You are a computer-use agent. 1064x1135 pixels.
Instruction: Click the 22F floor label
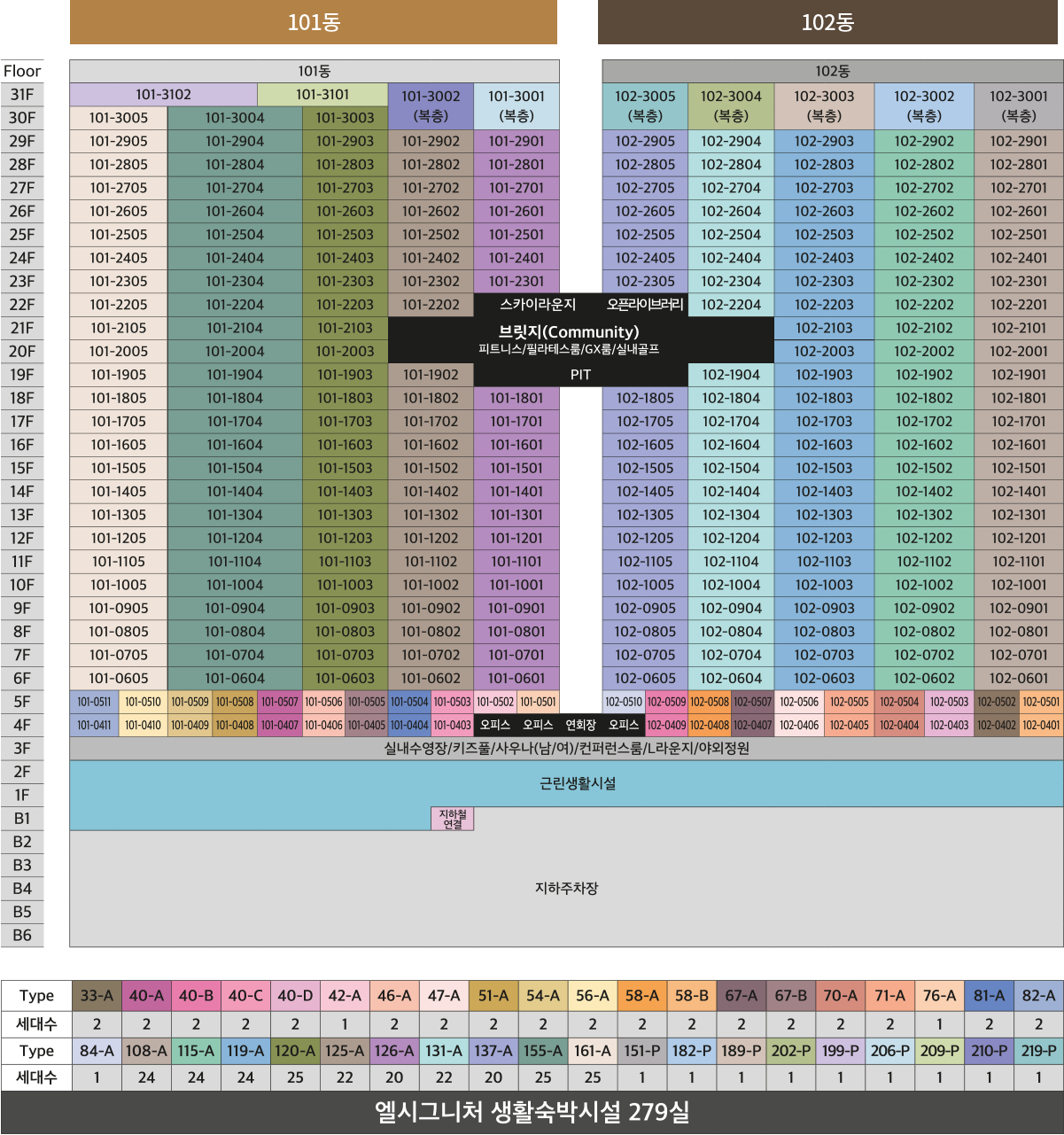click(x=22, y=305)
